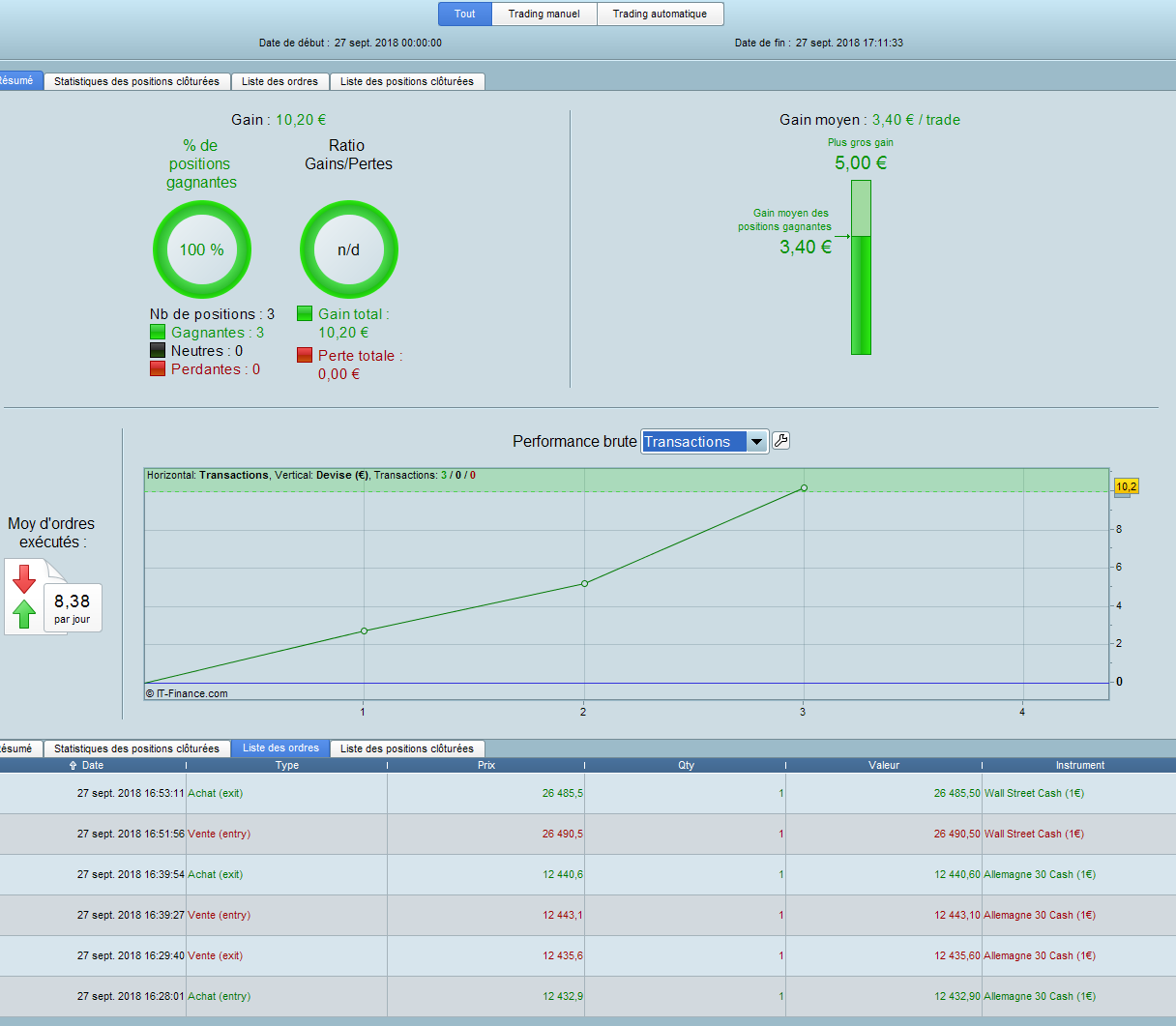Click the green Gain total legend icon
This screenshot has width=1176, height=1026.
click(x=305, y=314)
